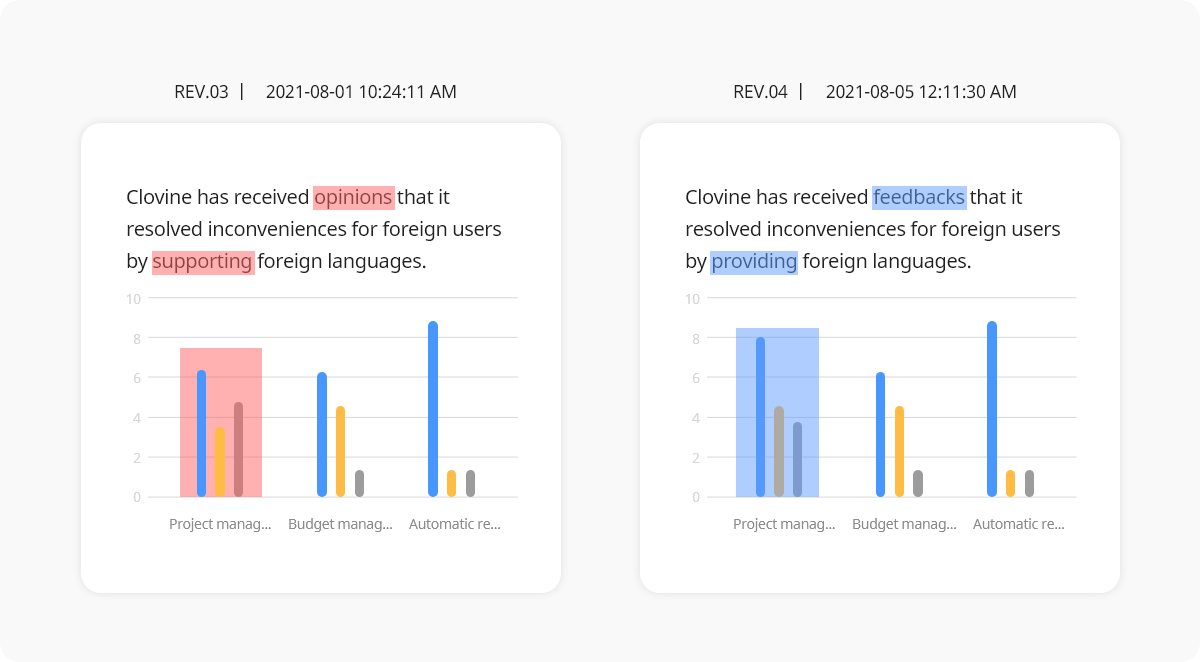Click the 2021-08-01 10:24:11 AM timestamp
The width and height of the screenshot is (1200, 662).
361,92
